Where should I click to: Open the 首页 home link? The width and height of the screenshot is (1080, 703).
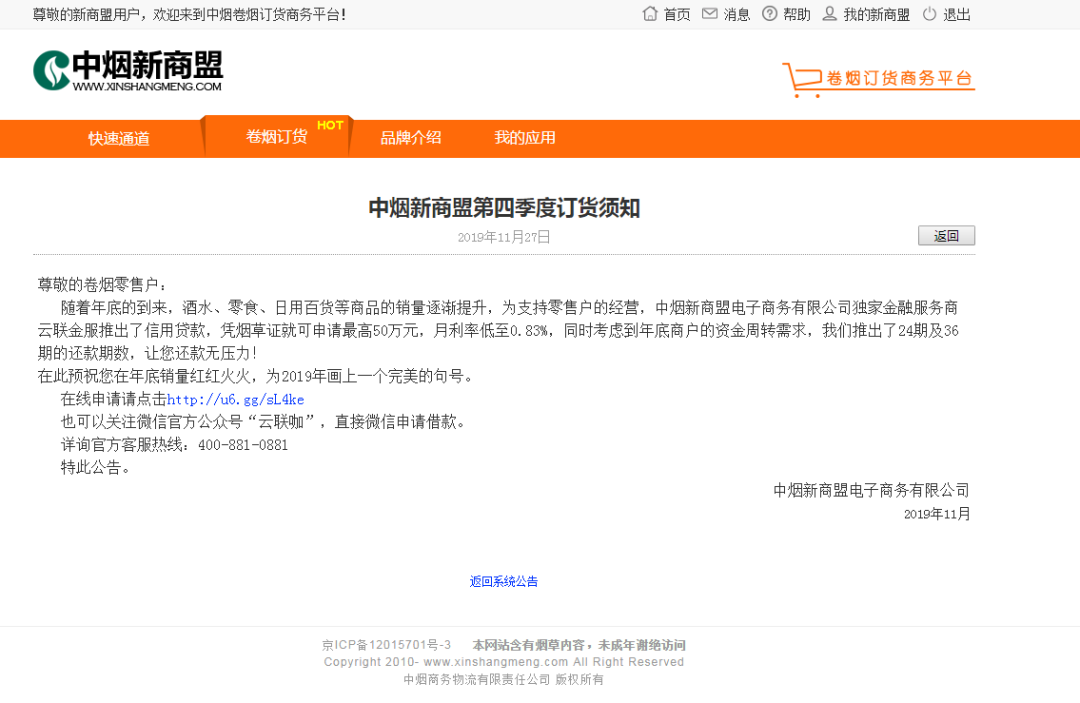[x=676, y=14]
